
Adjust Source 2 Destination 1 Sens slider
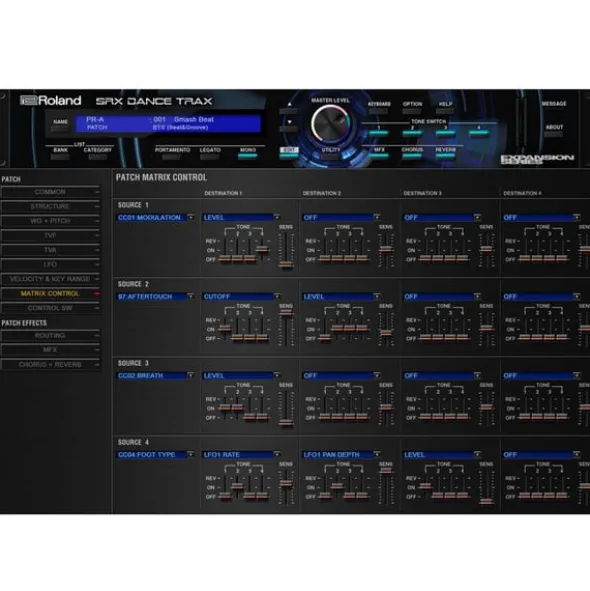tap(286, 312)
